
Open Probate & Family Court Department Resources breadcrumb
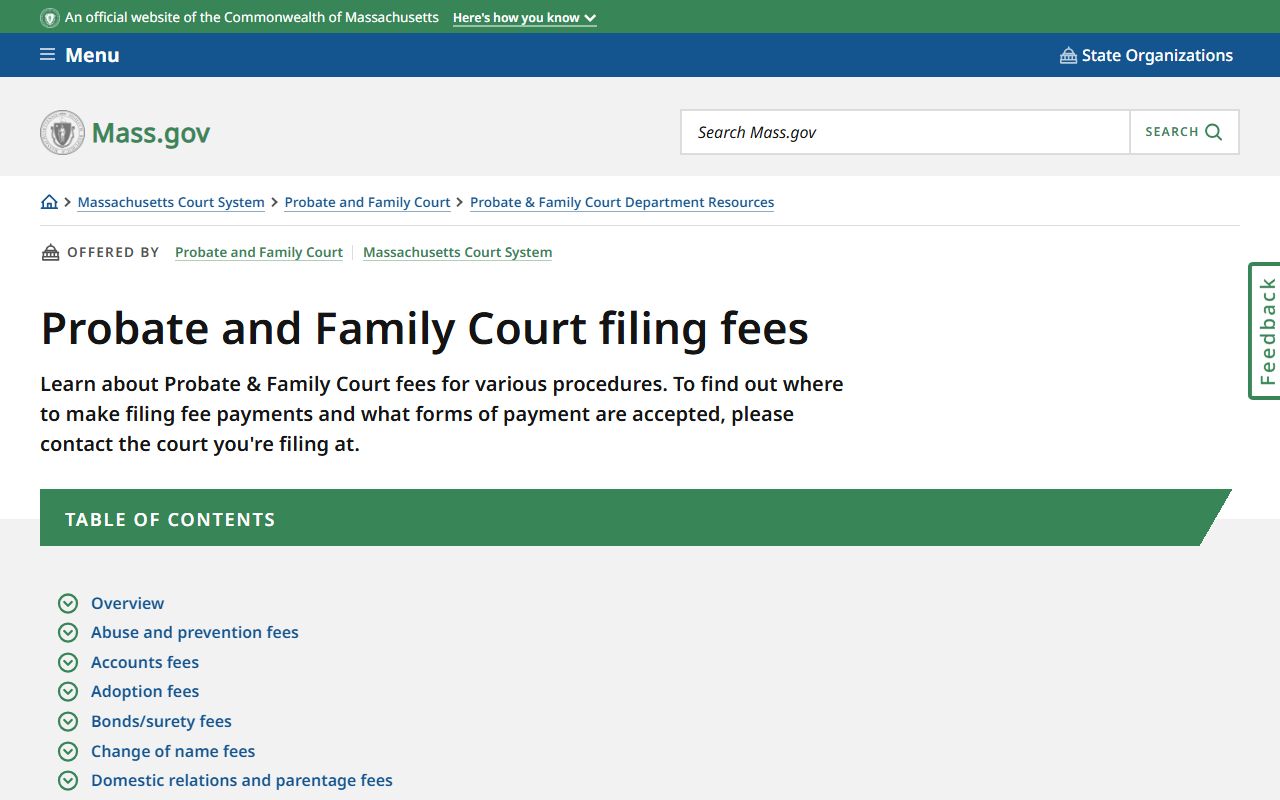622,202
